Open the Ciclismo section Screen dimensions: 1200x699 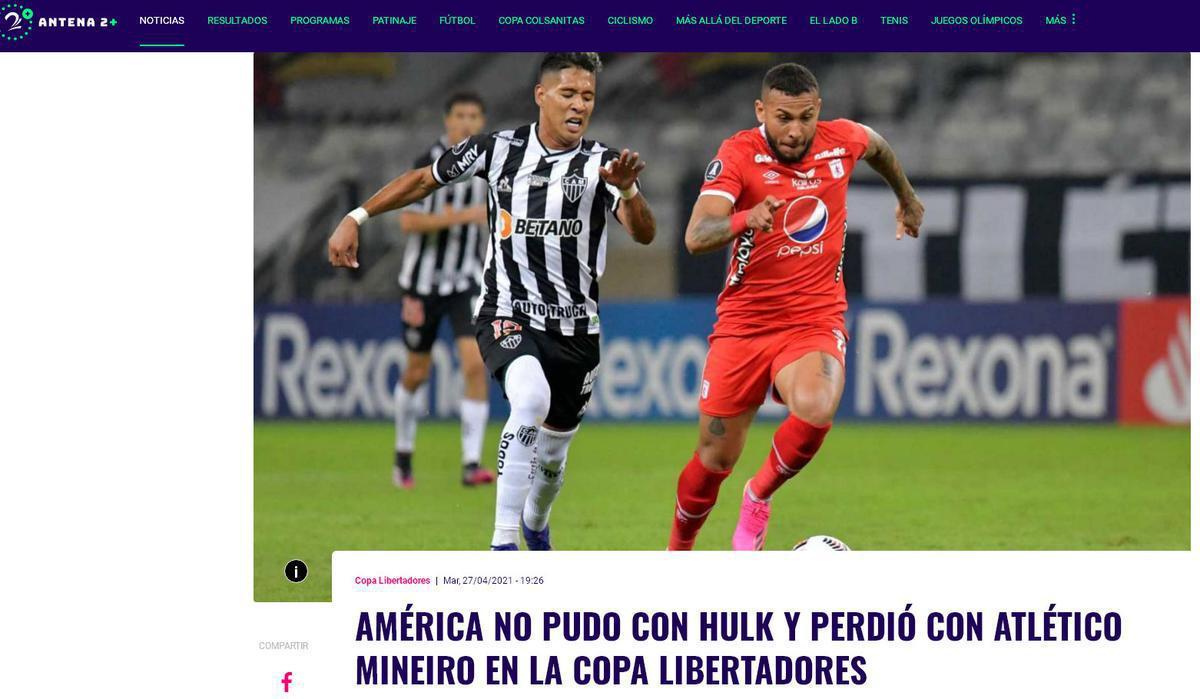(630, 20)
